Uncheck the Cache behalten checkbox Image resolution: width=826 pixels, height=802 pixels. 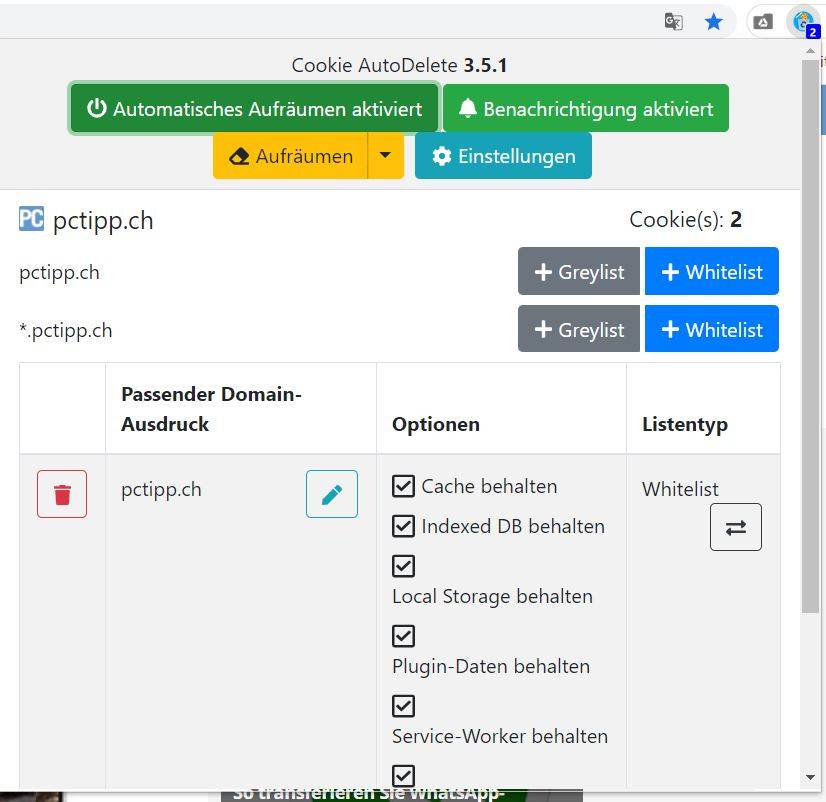click(x=403, y=486)
